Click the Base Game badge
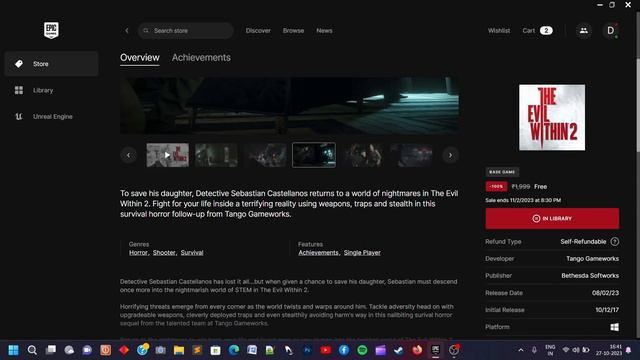 pyautogui.click(x=502, y=172)
